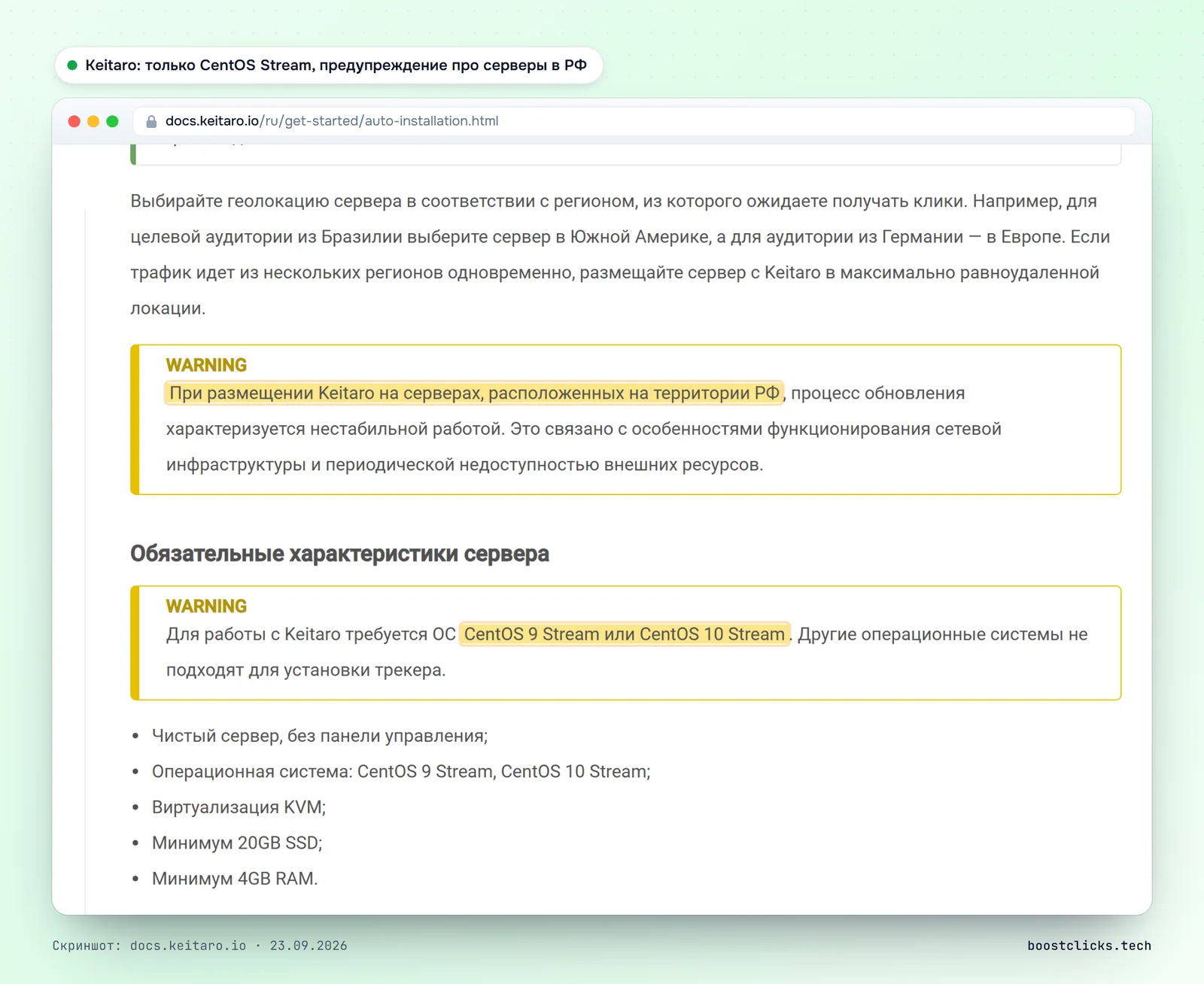Click list item "Виртуализация KVM;"
The width and height of the screenshot is (1204, 984).
pos(239,807)
